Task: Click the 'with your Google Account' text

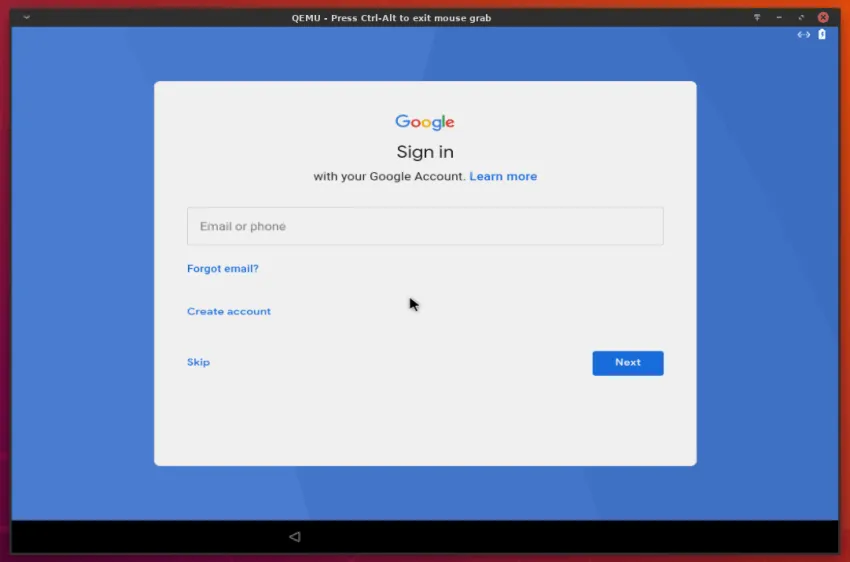Action: [389, 177]
